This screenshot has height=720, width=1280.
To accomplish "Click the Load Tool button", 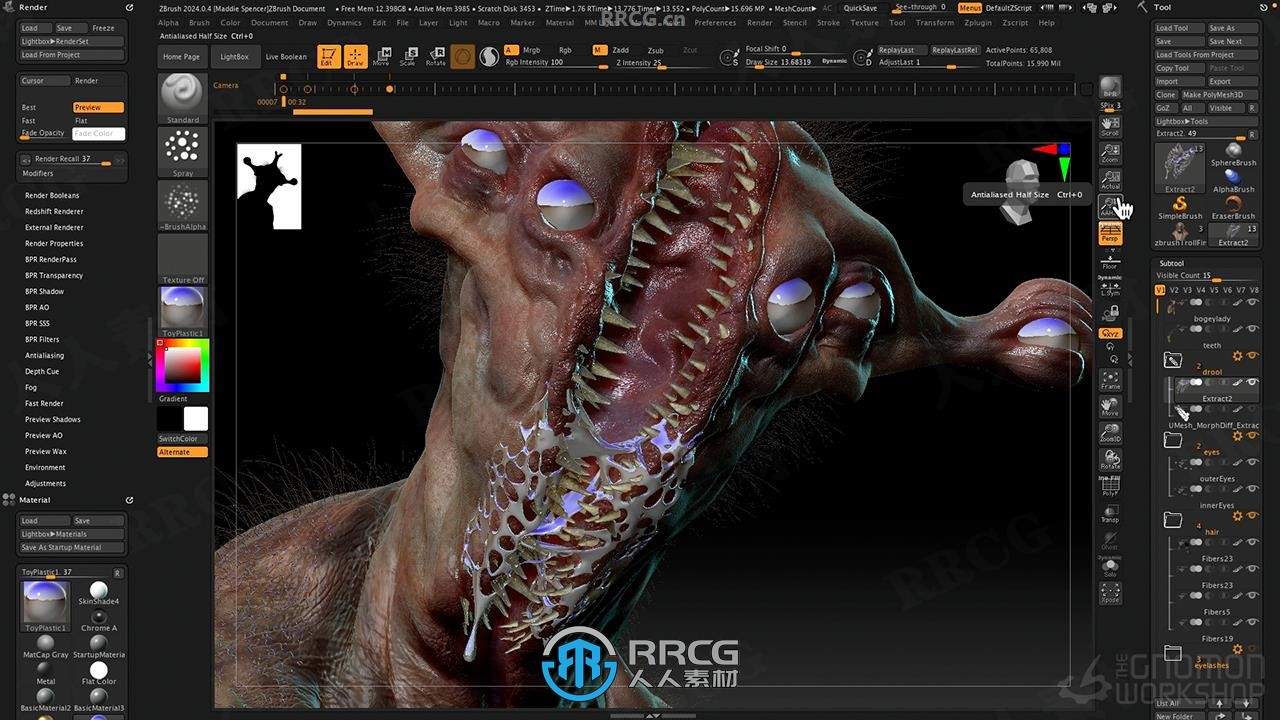I will click(1178, 28).
